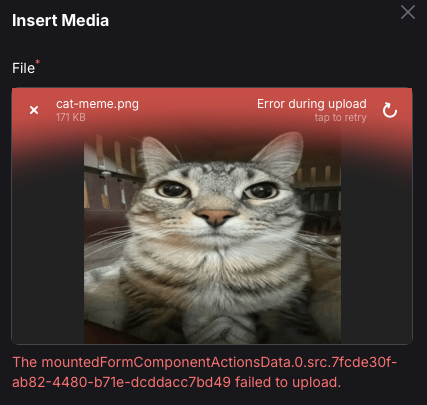This screenshot has height=405, width=427.
Task: Click the 'Error during upload' status
Action: 312,104
